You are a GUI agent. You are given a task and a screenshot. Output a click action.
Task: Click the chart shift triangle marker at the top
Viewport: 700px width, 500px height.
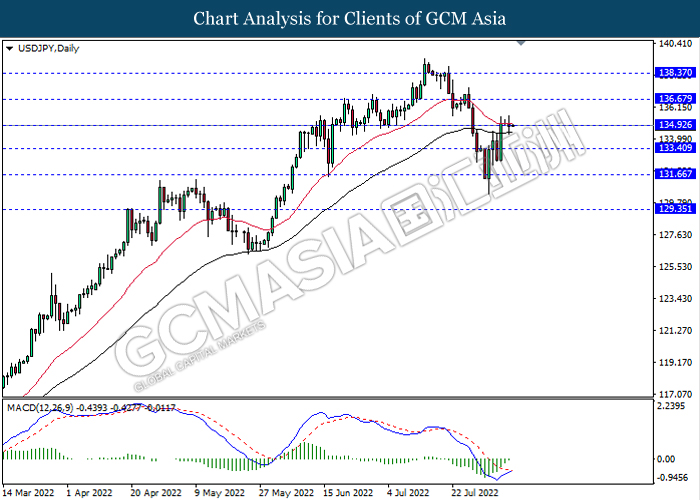[521, 43]
